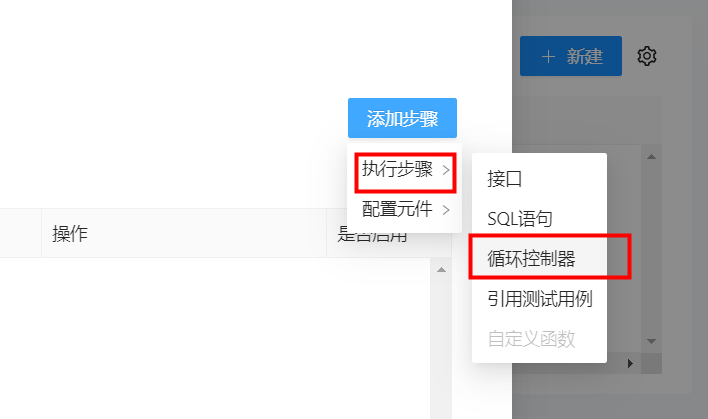
Task: Click the right arrow of the horizontal scrollbar
Action: [x=630, y=363]
